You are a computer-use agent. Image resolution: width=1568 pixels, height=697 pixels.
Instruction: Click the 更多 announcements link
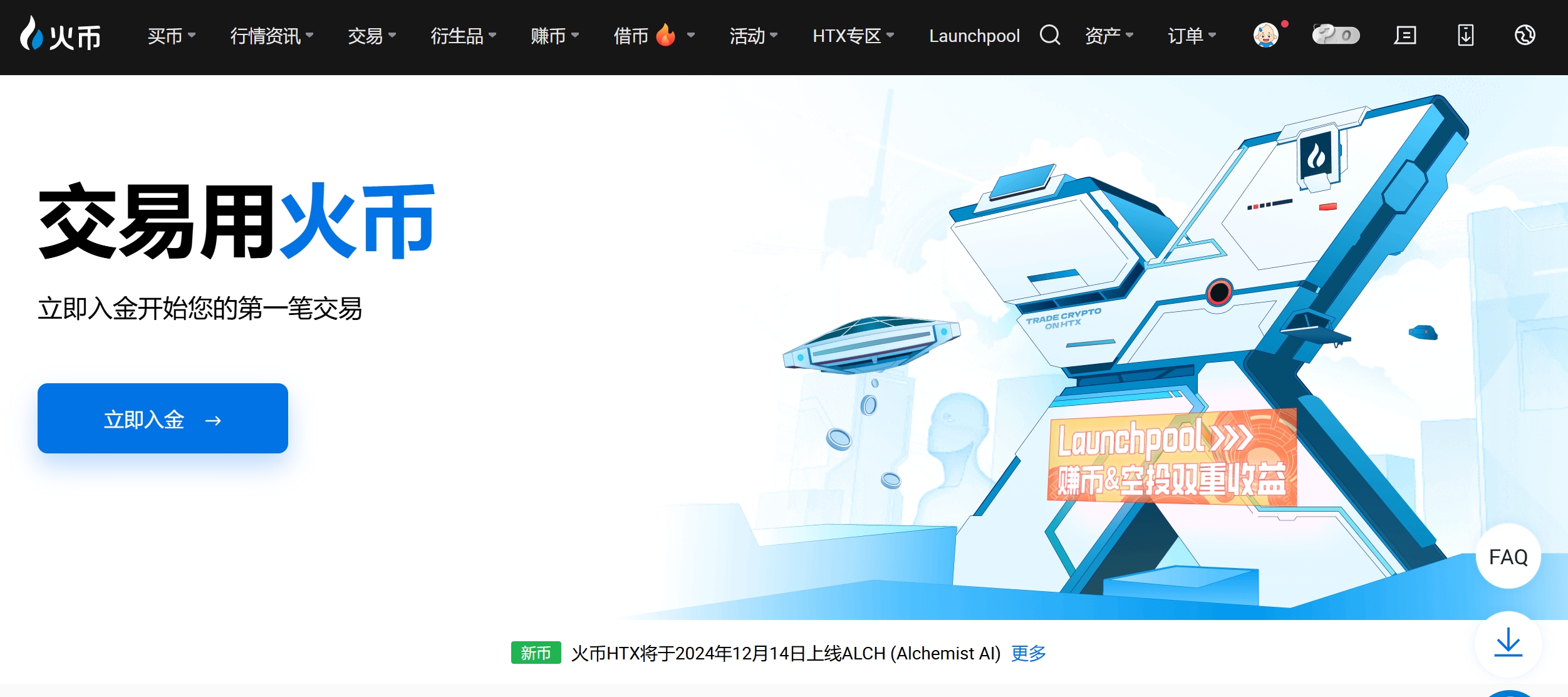[1029, 653]
